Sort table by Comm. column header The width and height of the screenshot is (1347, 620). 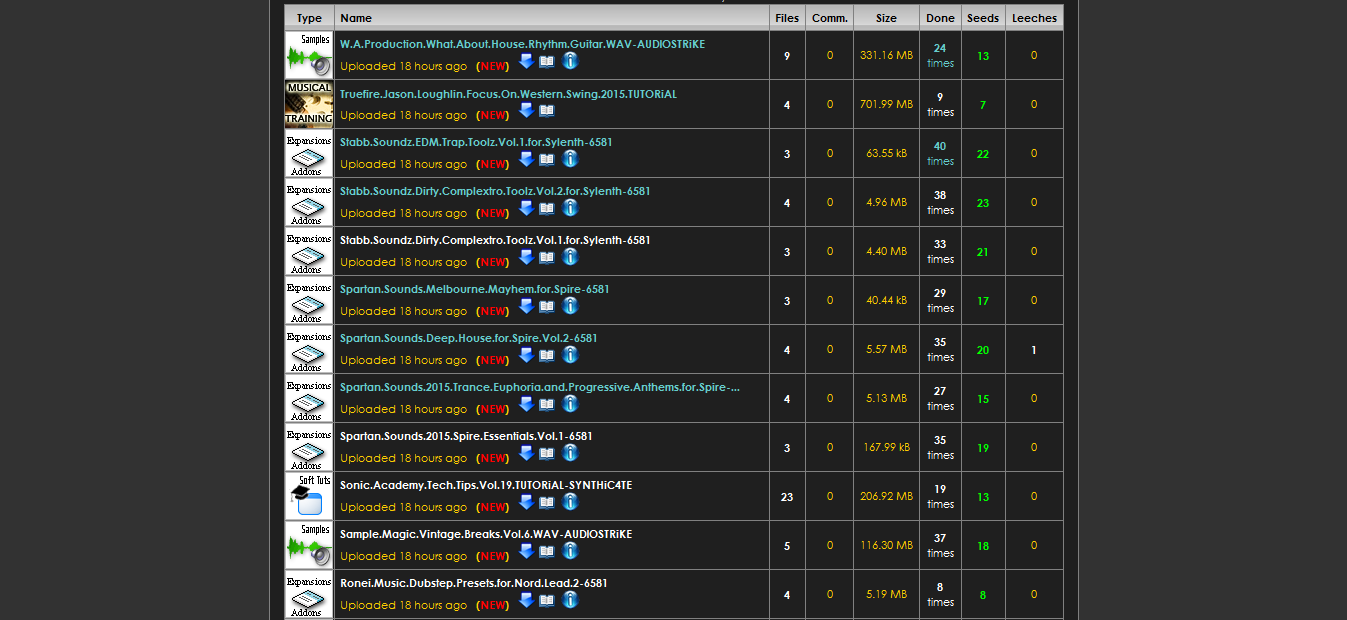click(829, 18)
